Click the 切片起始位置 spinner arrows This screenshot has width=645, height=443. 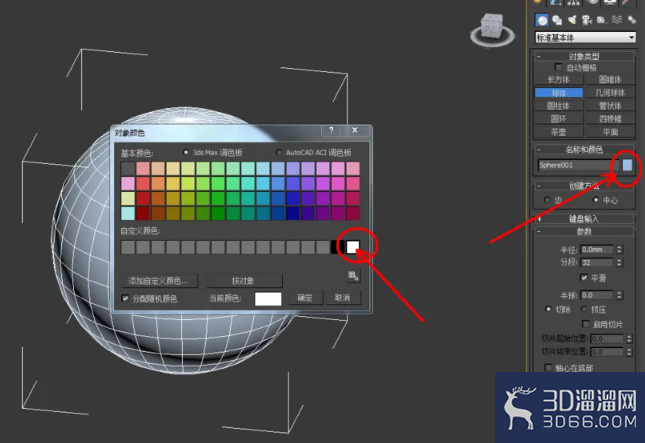tap(629, 339)
